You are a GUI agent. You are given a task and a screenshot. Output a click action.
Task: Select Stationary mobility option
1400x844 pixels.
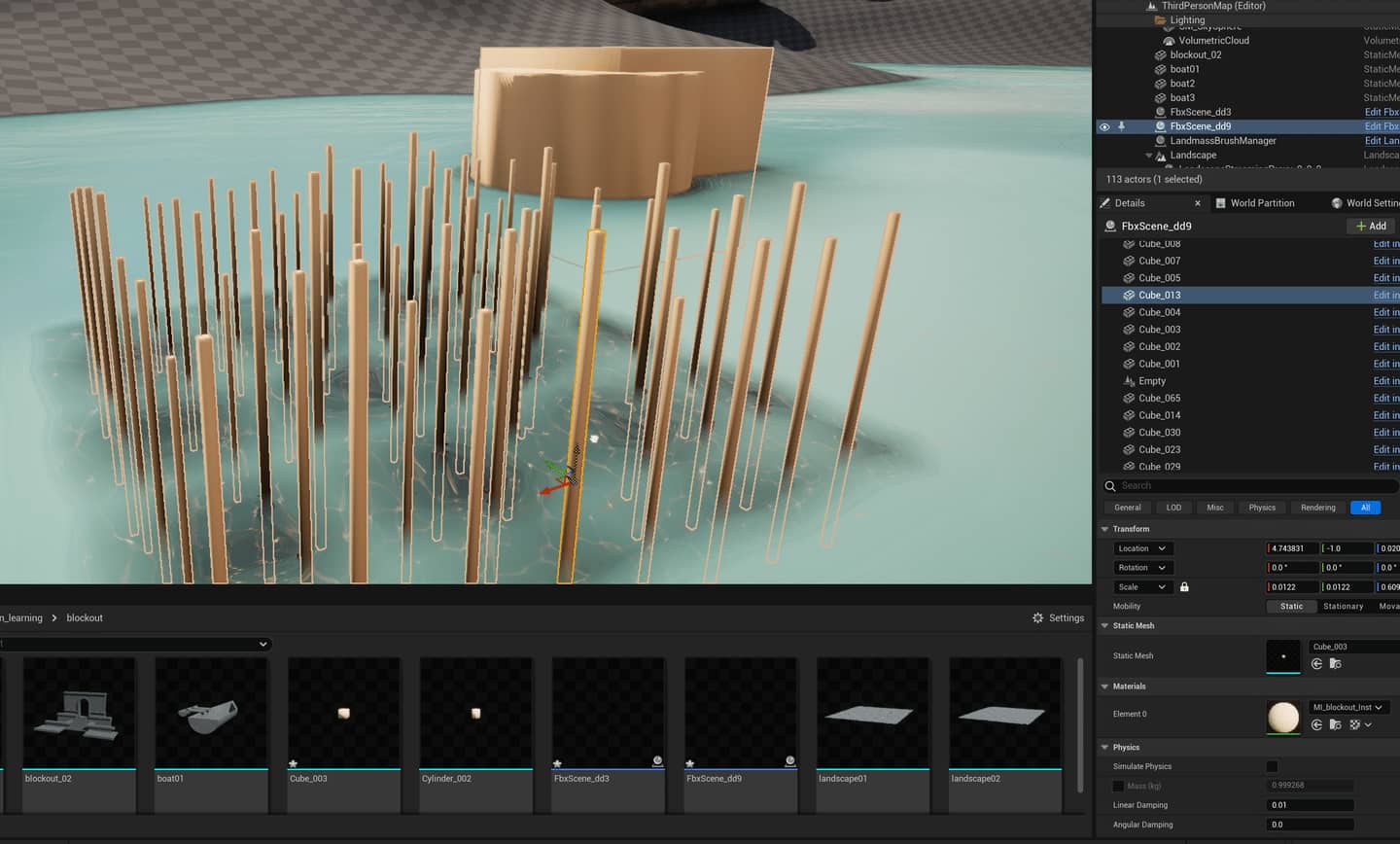click(x=1343, y=606)
